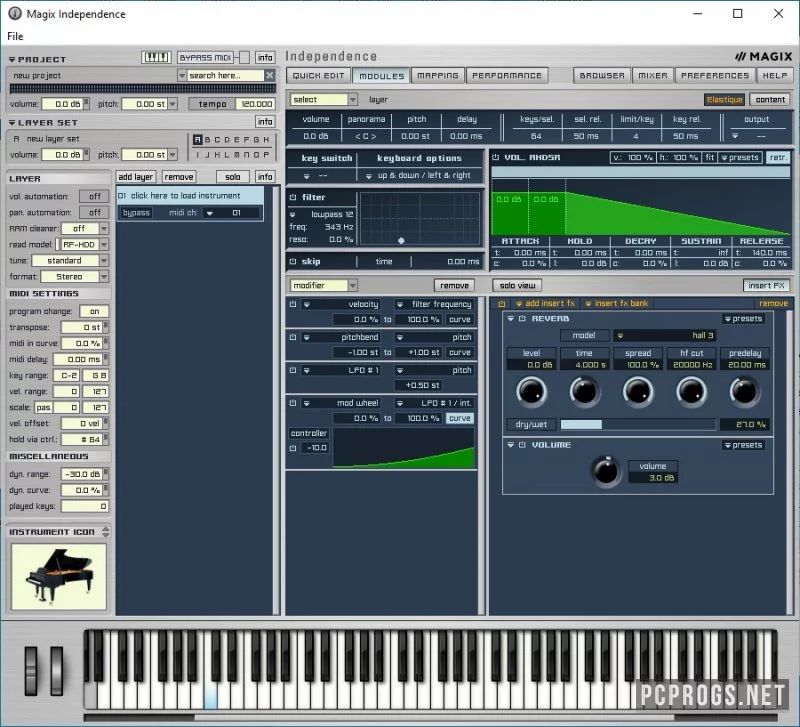Switch to MAPPING tab

tap(438, 76)
